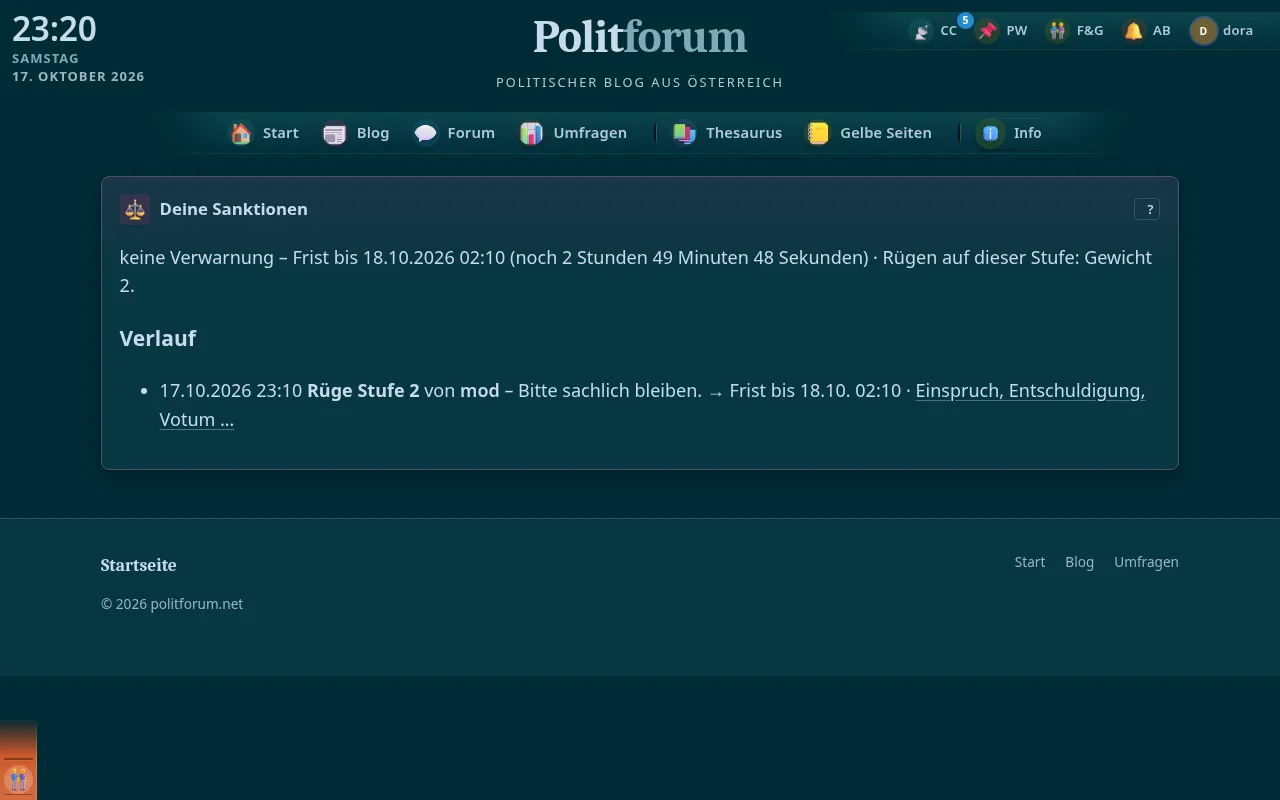Image resolution: width=1280 pixels, height=800 pixels.
Task: Open the orange people widget at the screen edge
Action: point(18,778)
